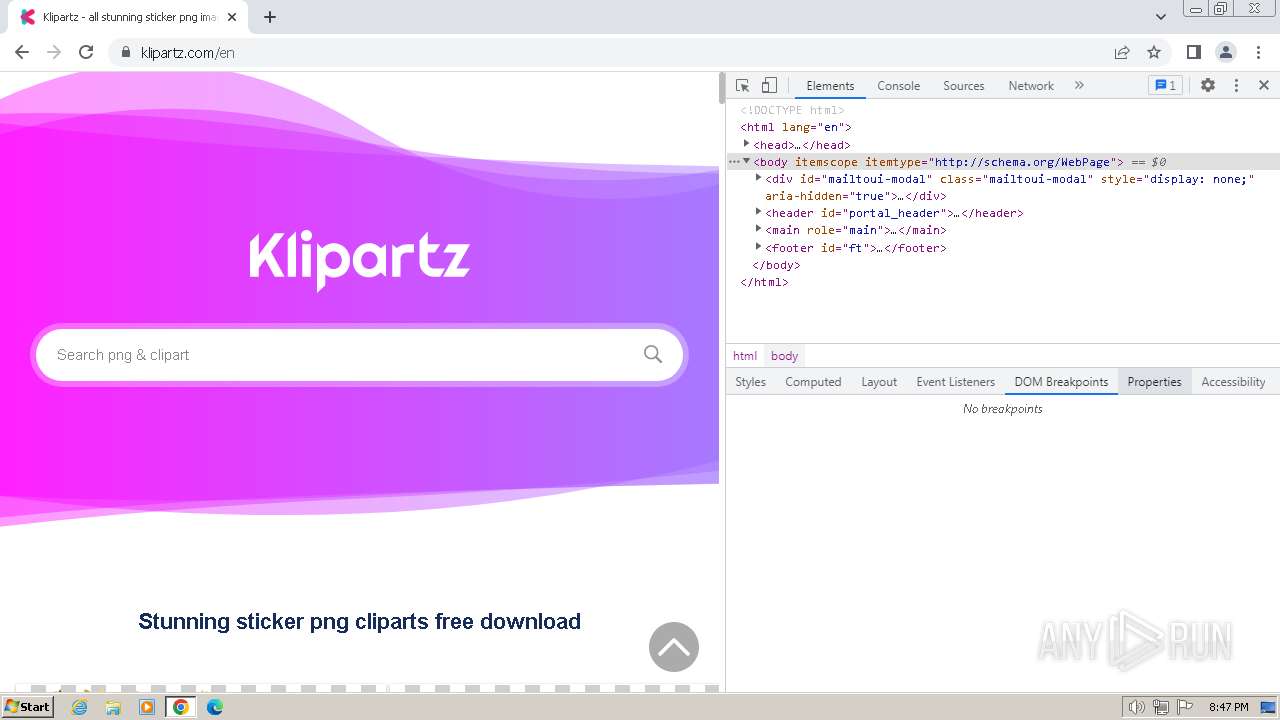The image size is (1280, 720).
Task: Switch to the Network tab
Action: 1031,86
